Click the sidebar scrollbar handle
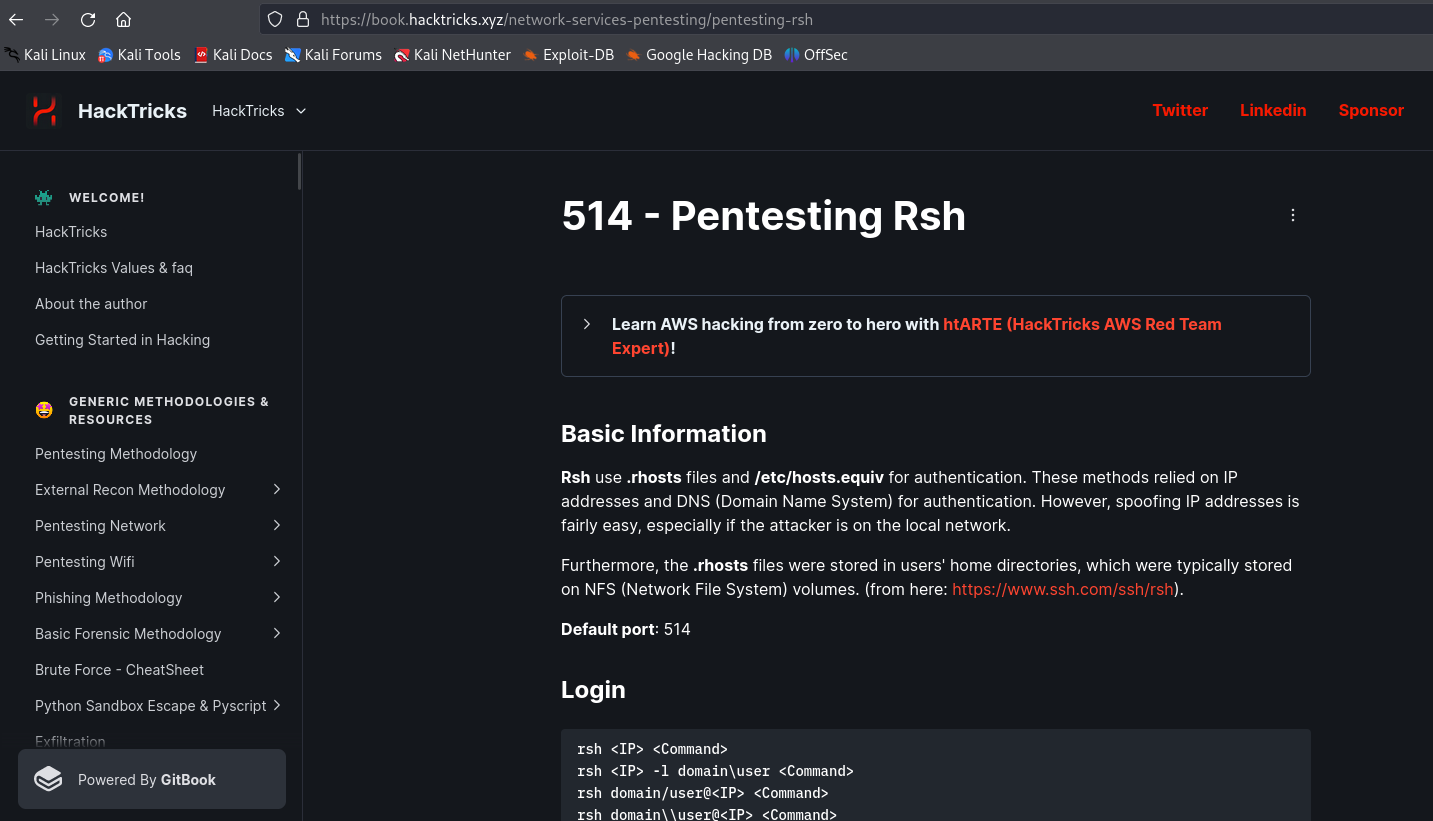Screen dimensions: 1433x821 pos(299,171)
